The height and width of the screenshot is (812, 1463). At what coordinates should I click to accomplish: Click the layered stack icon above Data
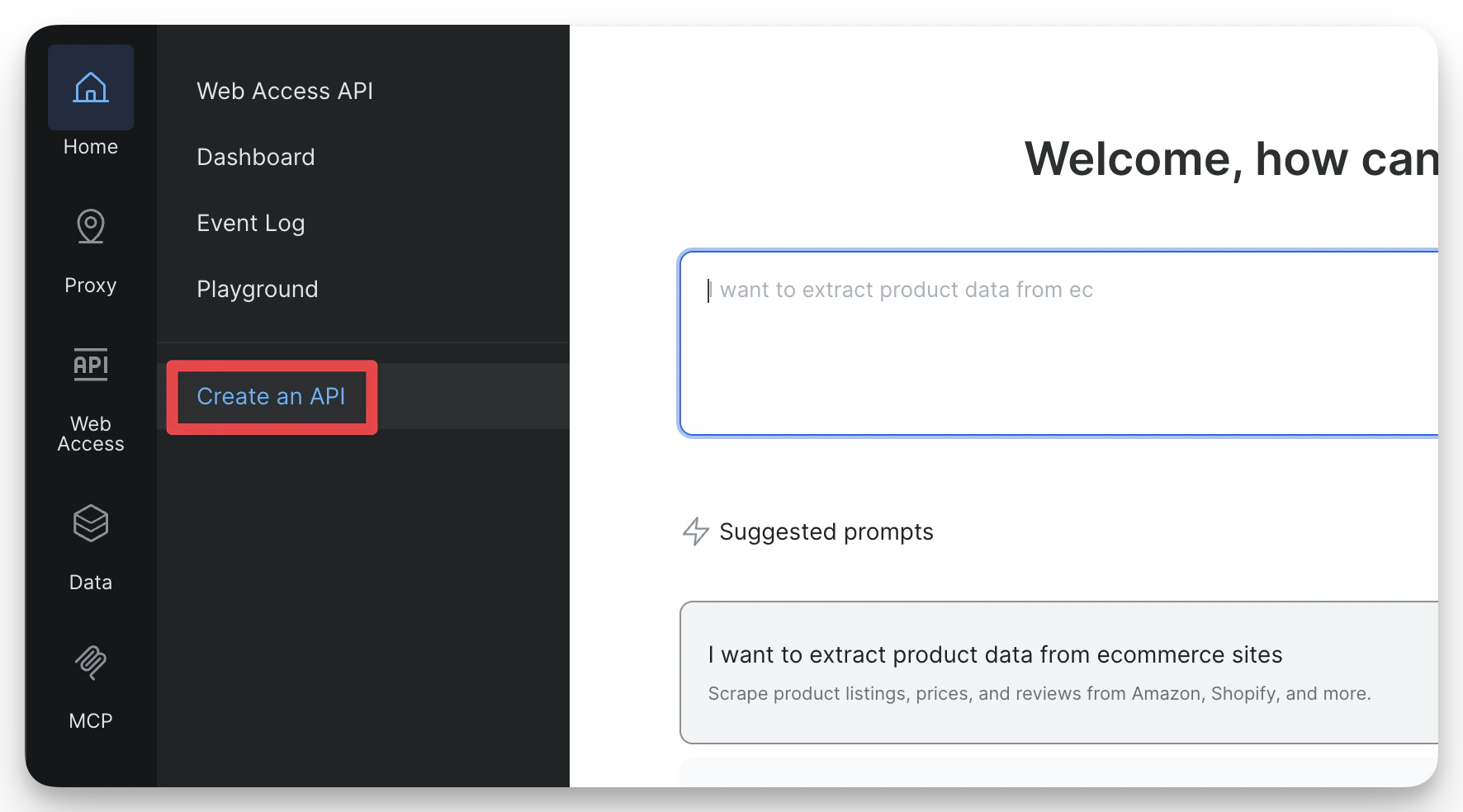pos(90,522)
